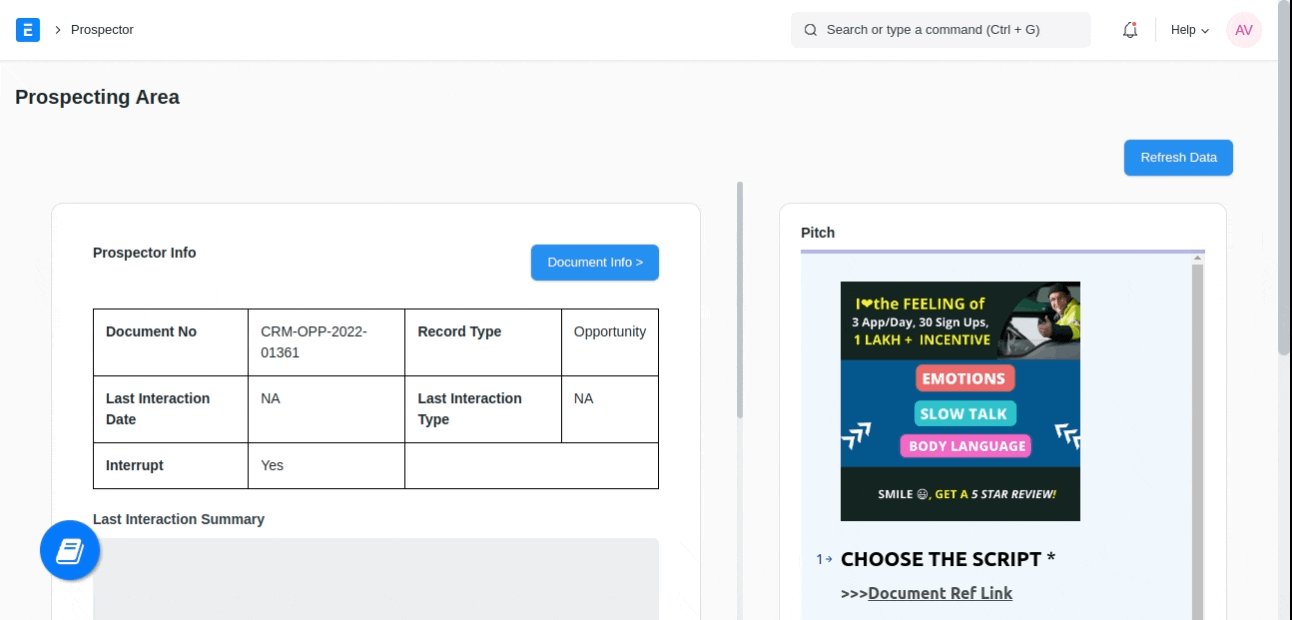This screenshot has height=620, width=1292.
Task: Open the AV user avatar menu
Action: [1244, 30]
